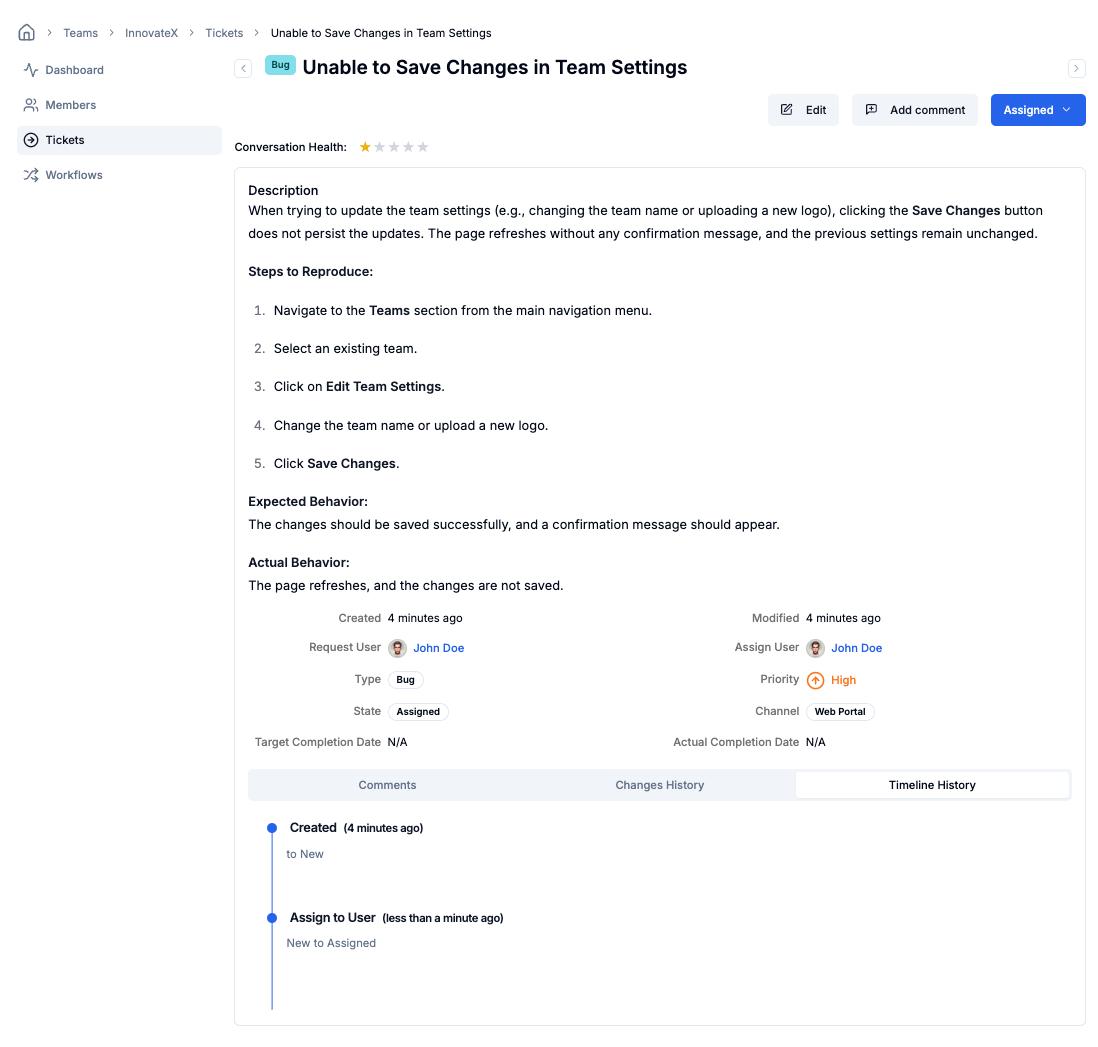Viewport: 1098px width, 1047px height.
Task: Open Assign User John Doe link
Action: point(856,648)
